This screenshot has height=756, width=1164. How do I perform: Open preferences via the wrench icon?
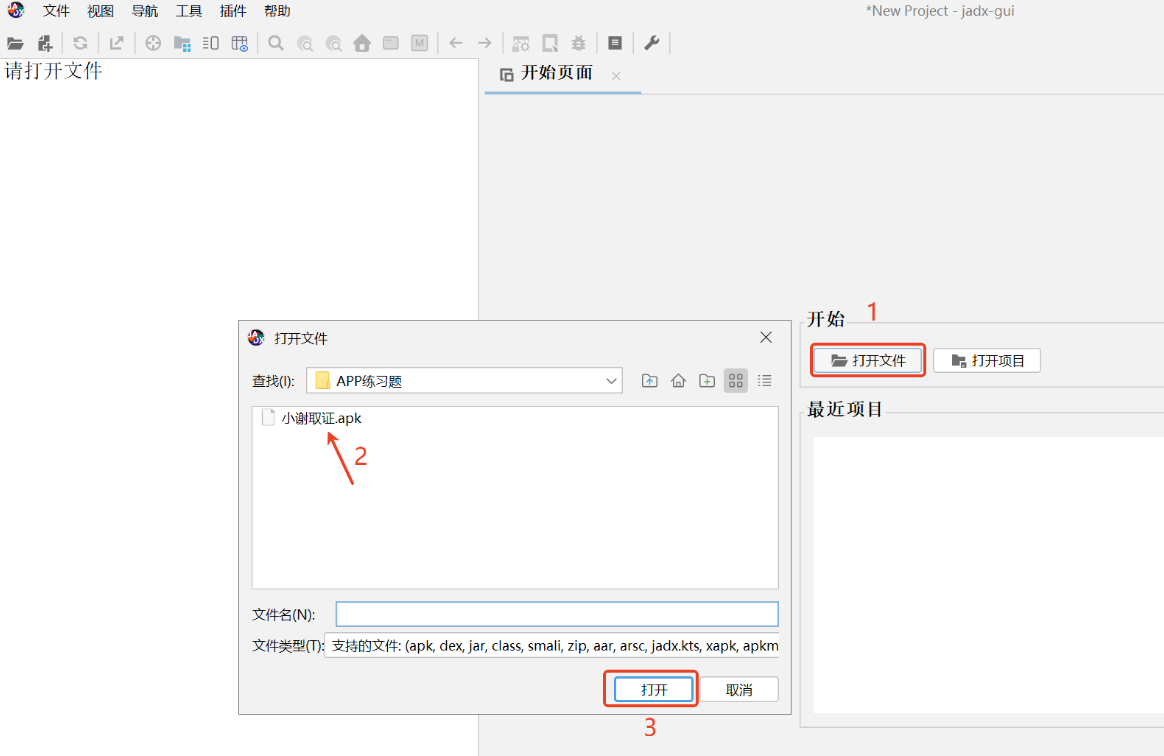pyautogui.click(x=651, y=43)
